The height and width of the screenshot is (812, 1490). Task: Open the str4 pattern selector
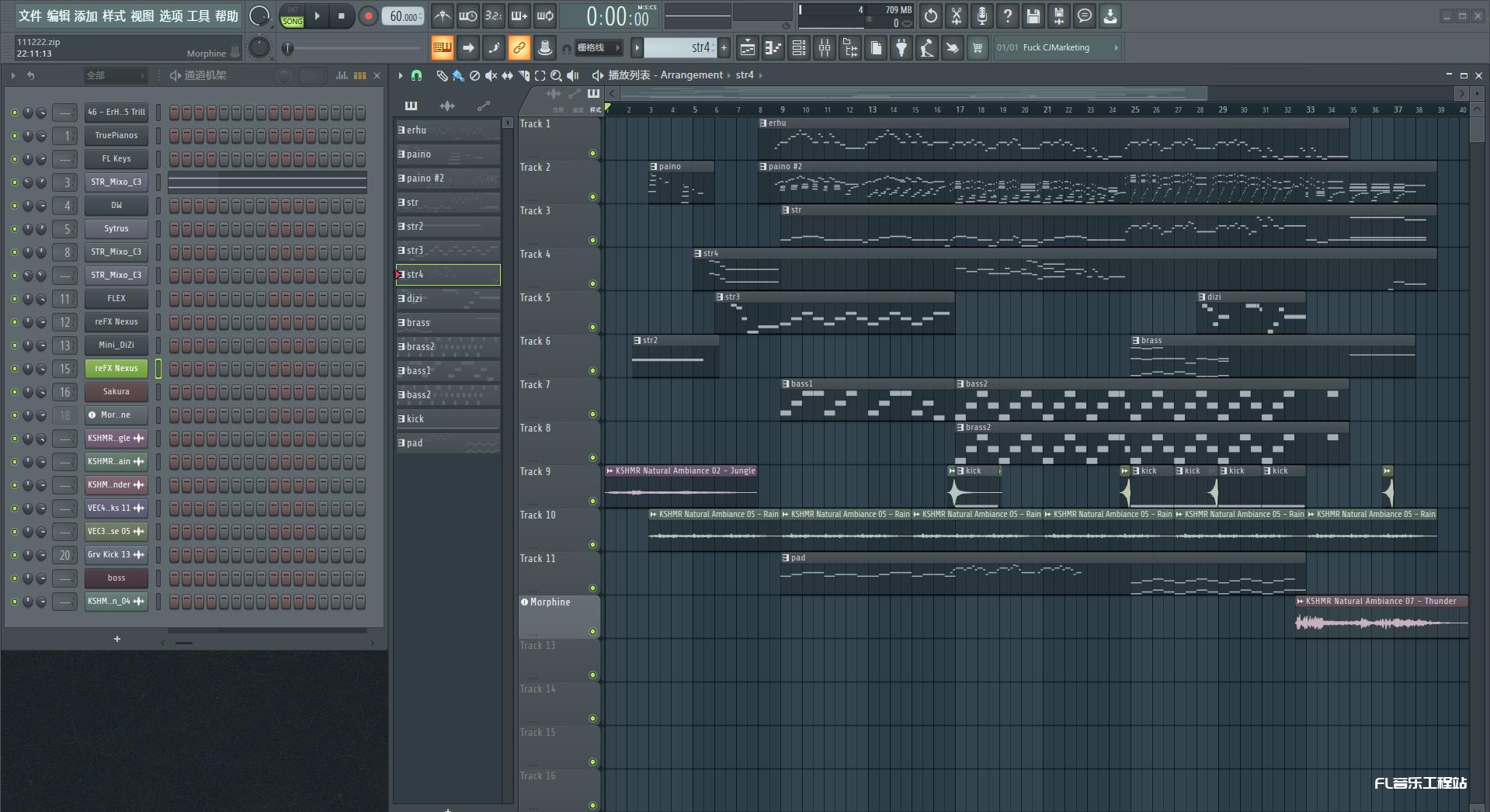click(679, 48)
